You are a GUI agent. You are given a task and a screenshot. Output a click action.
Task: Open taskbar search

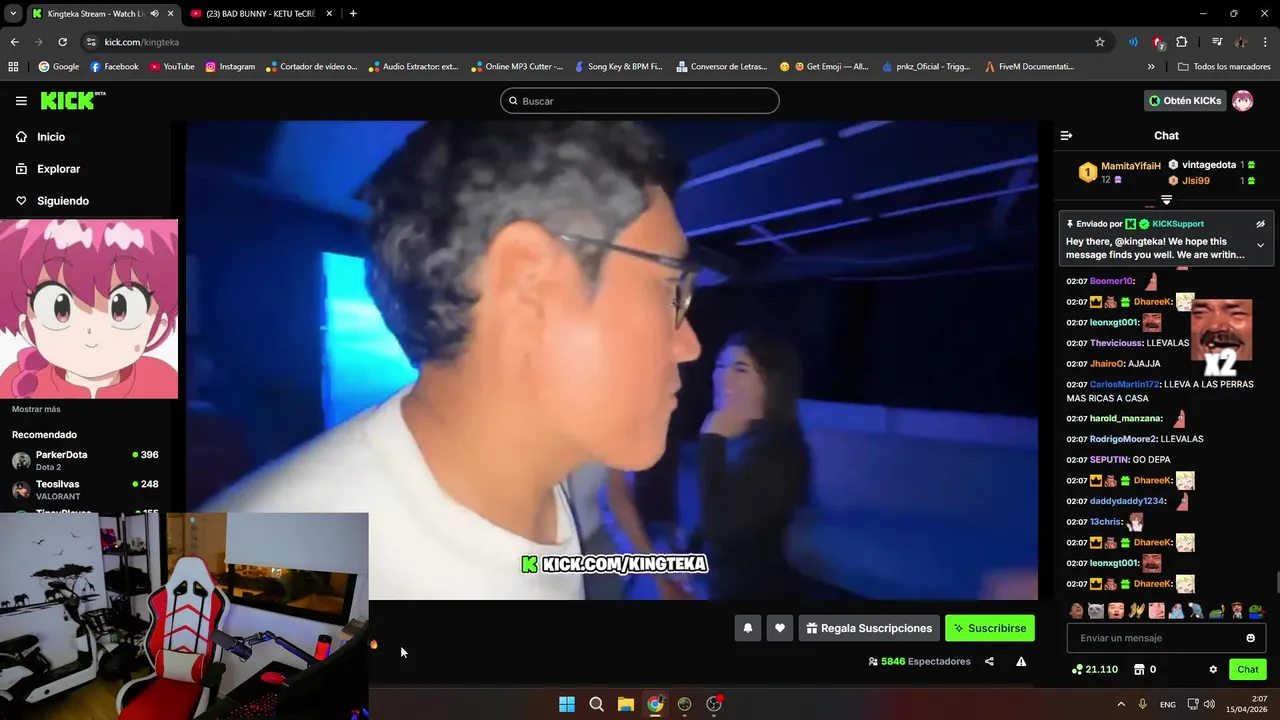596,704
